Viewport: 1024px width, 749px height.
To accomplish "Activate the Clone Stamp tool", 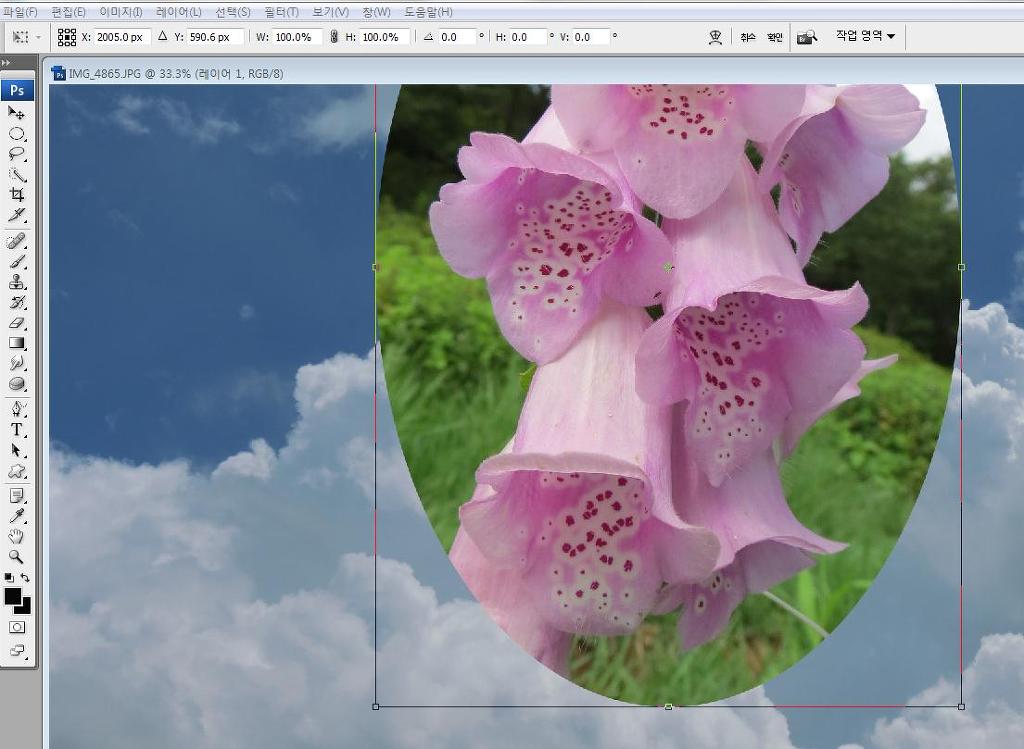I will (16, 283).
